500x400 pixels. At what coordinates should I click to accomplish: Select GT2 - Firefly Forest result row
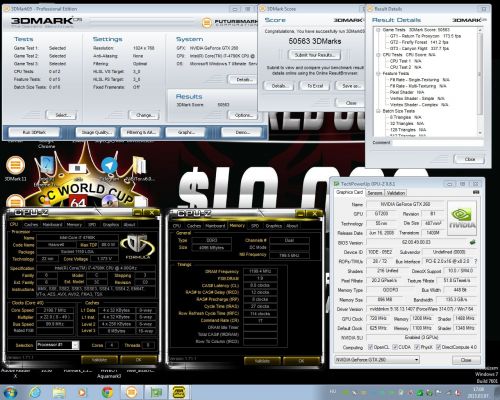[419, 42]
